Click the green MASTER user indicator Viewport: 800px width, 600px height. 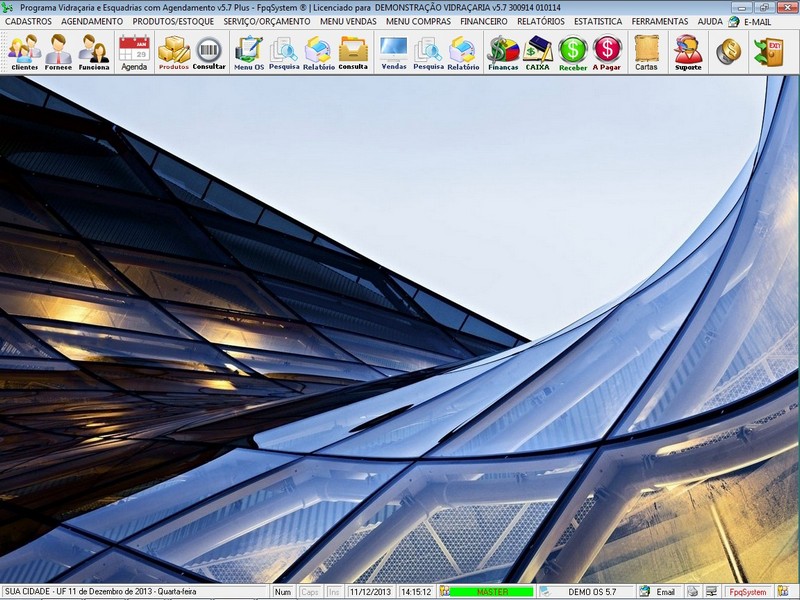492,592
